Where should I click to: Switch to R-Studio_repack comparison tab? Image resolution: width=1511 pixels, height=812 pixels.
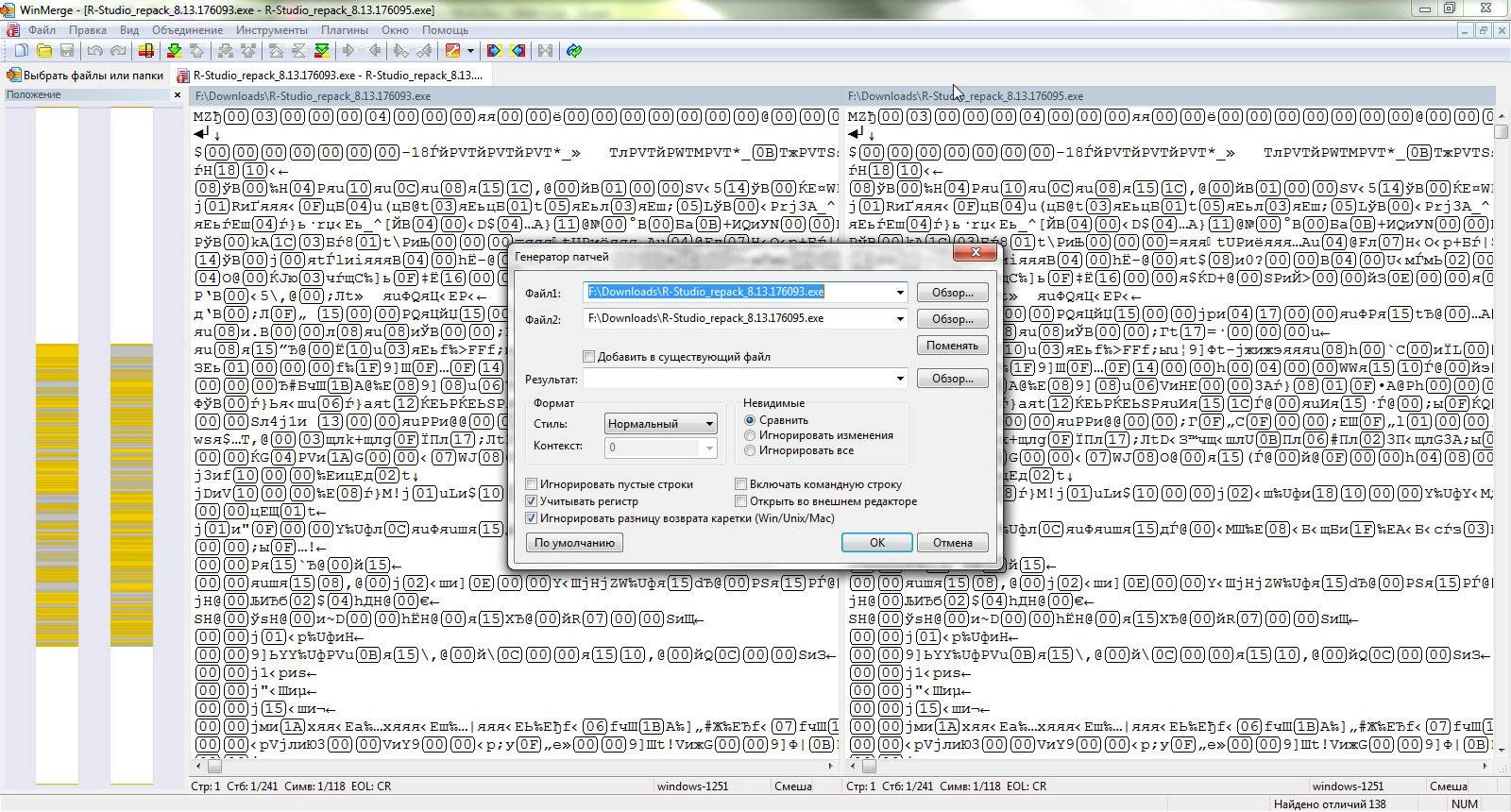[x=331, y=75]
